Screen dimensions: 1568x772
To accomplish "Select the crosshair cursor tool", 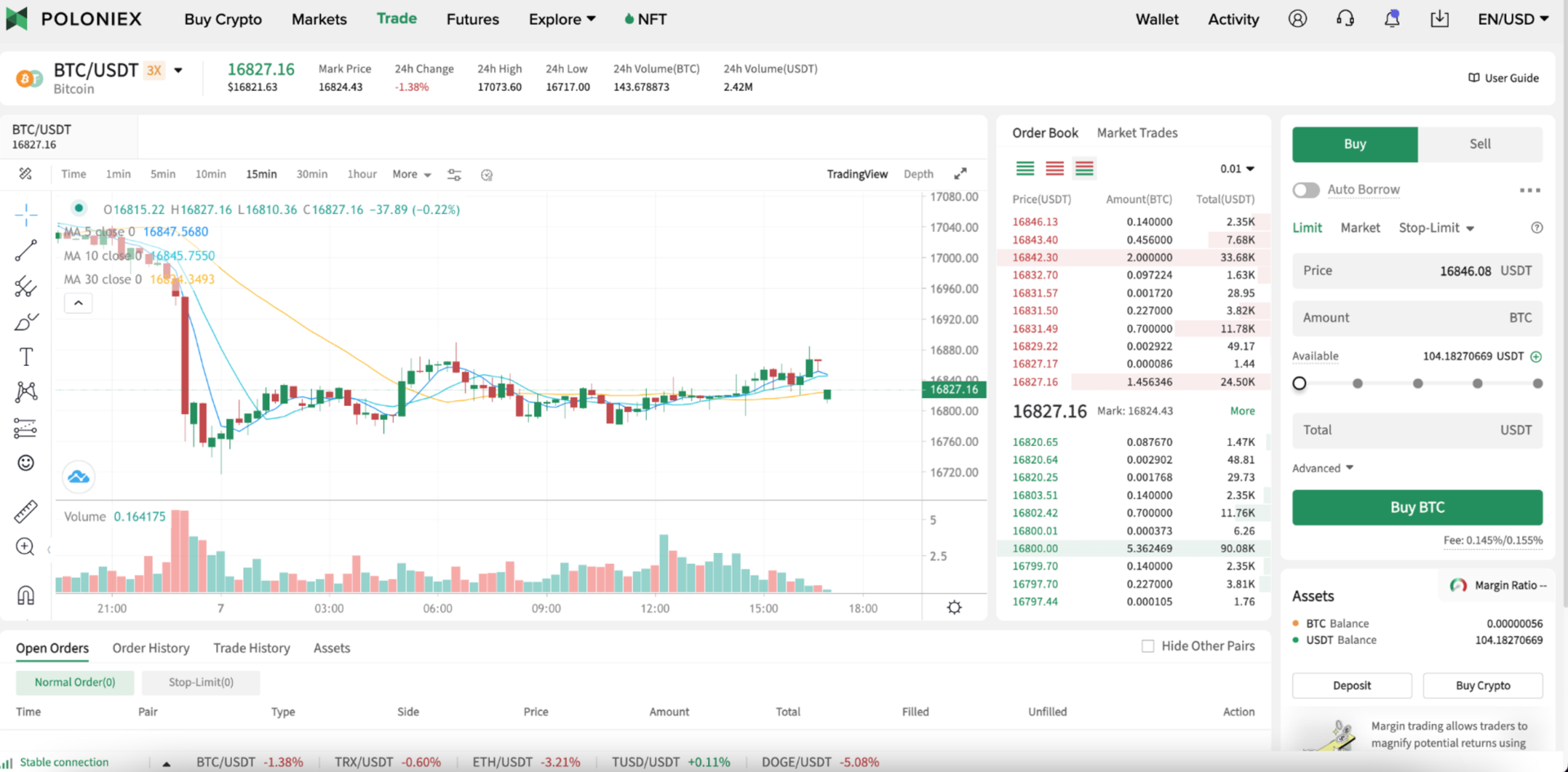I will [26, 215].
